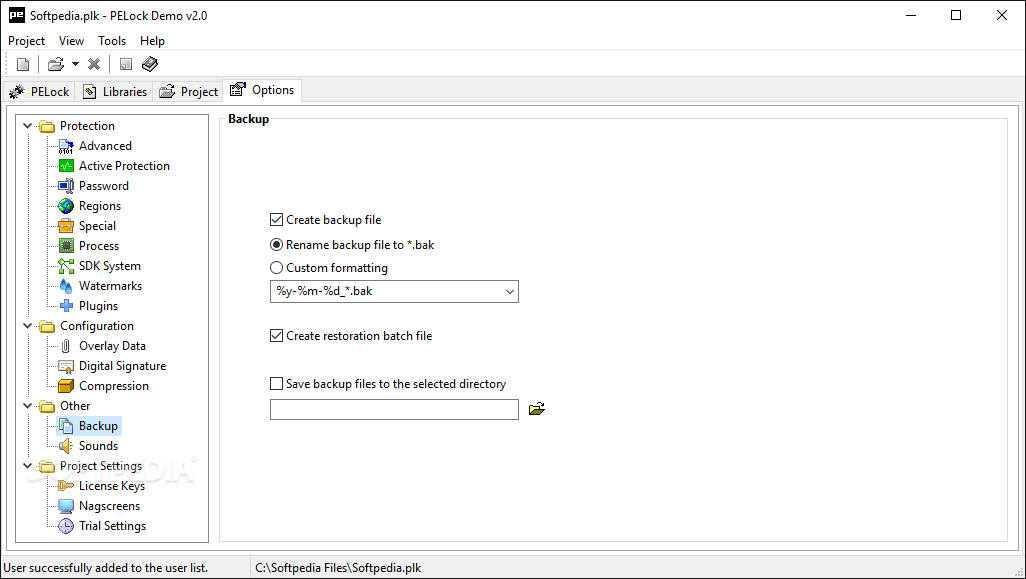The width and height of the screenshot is (1026, 579).
Task: Click the License Keys key icon
Action: coord(66,486)
